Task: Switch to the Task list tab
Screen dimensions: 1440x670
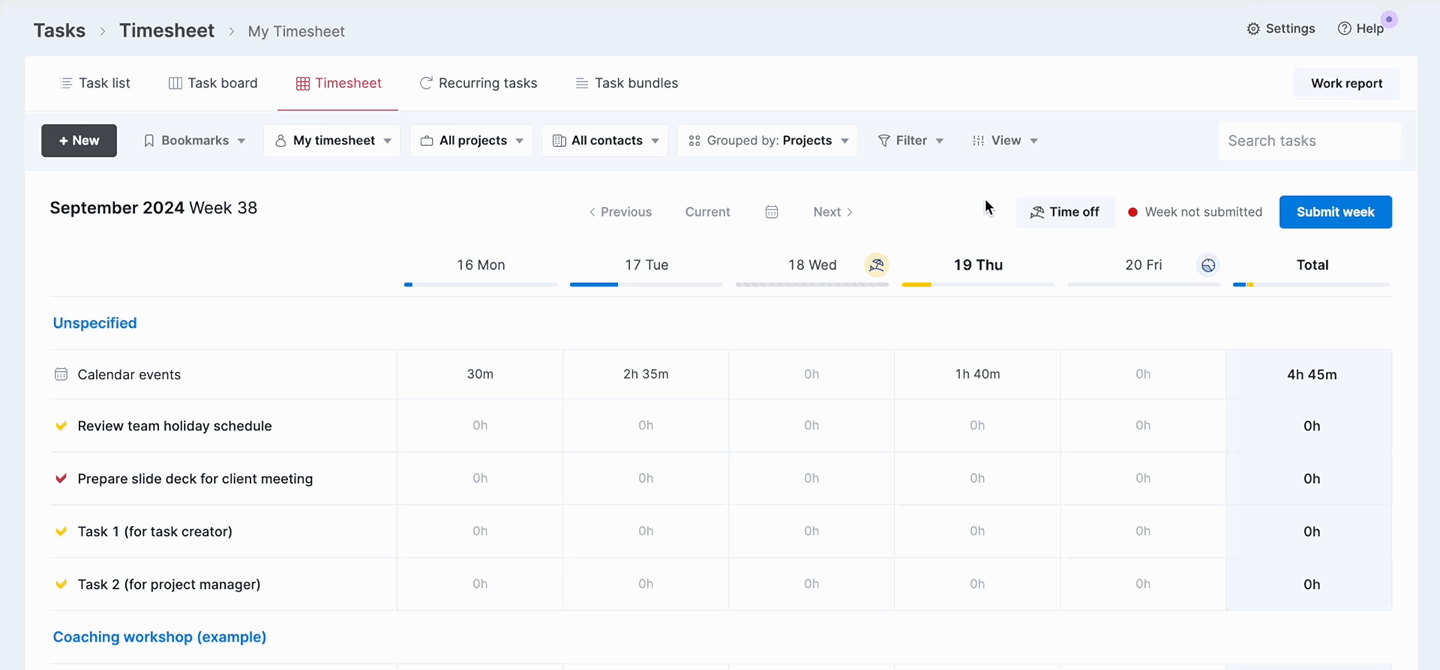Action: [x=95, y=83]
